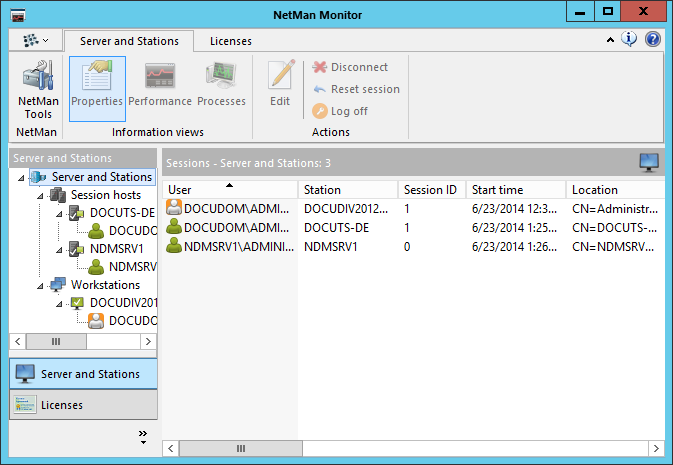Click the help question mark icon
This screenshot has width=673, height=465.
[x=653, y=40]
